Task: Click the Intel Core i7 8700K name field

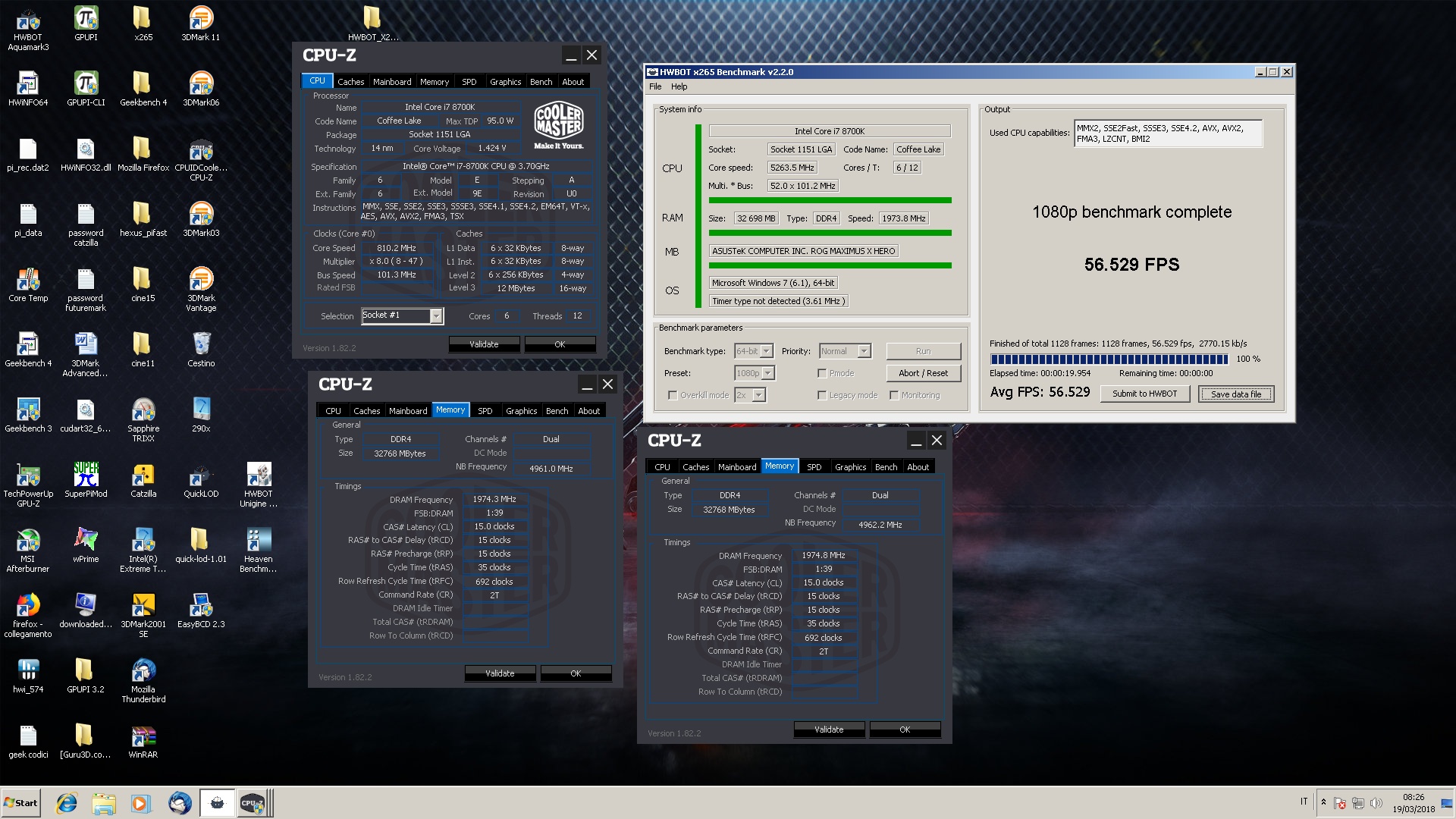Action: pyautogui.click(x=830, y=131)
